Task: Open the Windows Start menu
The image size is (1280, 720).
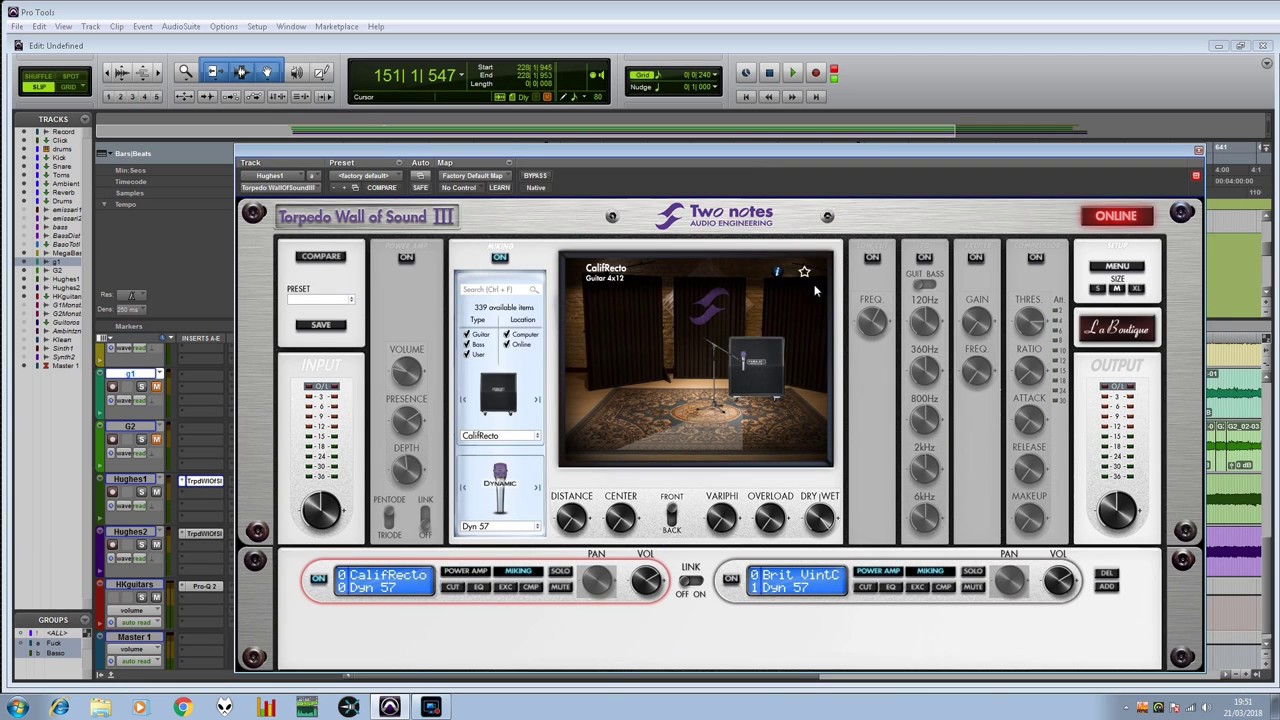Action: [17, 708]
